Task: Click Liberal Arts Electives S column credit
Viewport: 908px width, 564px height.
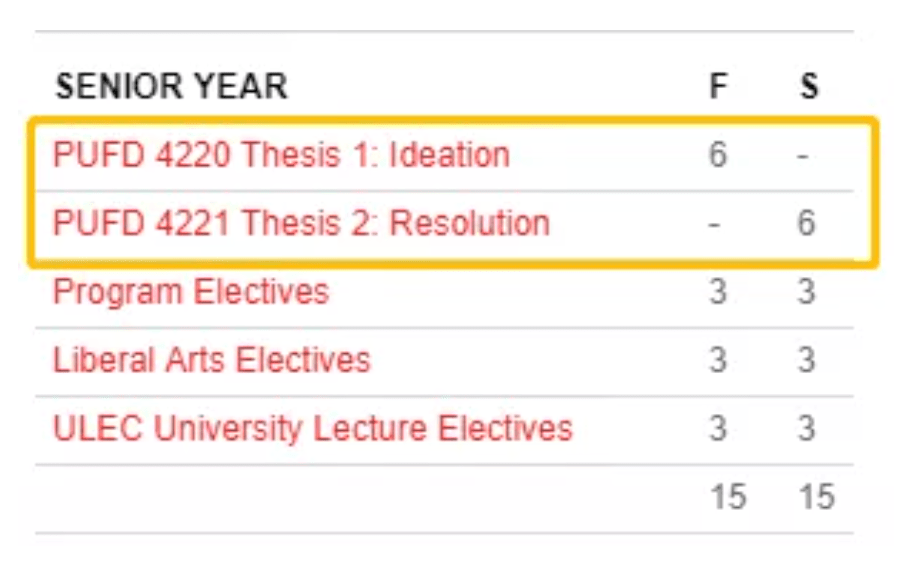Action: 807,360
